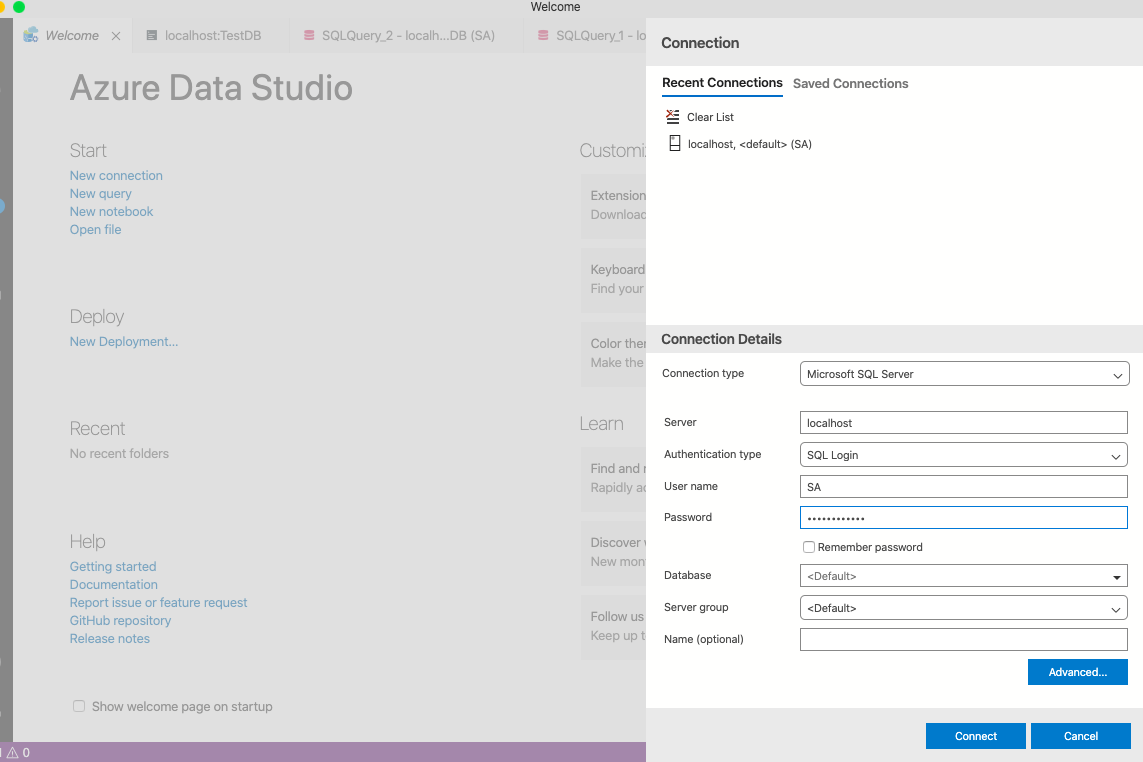The width and height of the screenshot is (1143, 762).
Task: Open the Advanced... connection options
Action: click(x=1077, y=672)
